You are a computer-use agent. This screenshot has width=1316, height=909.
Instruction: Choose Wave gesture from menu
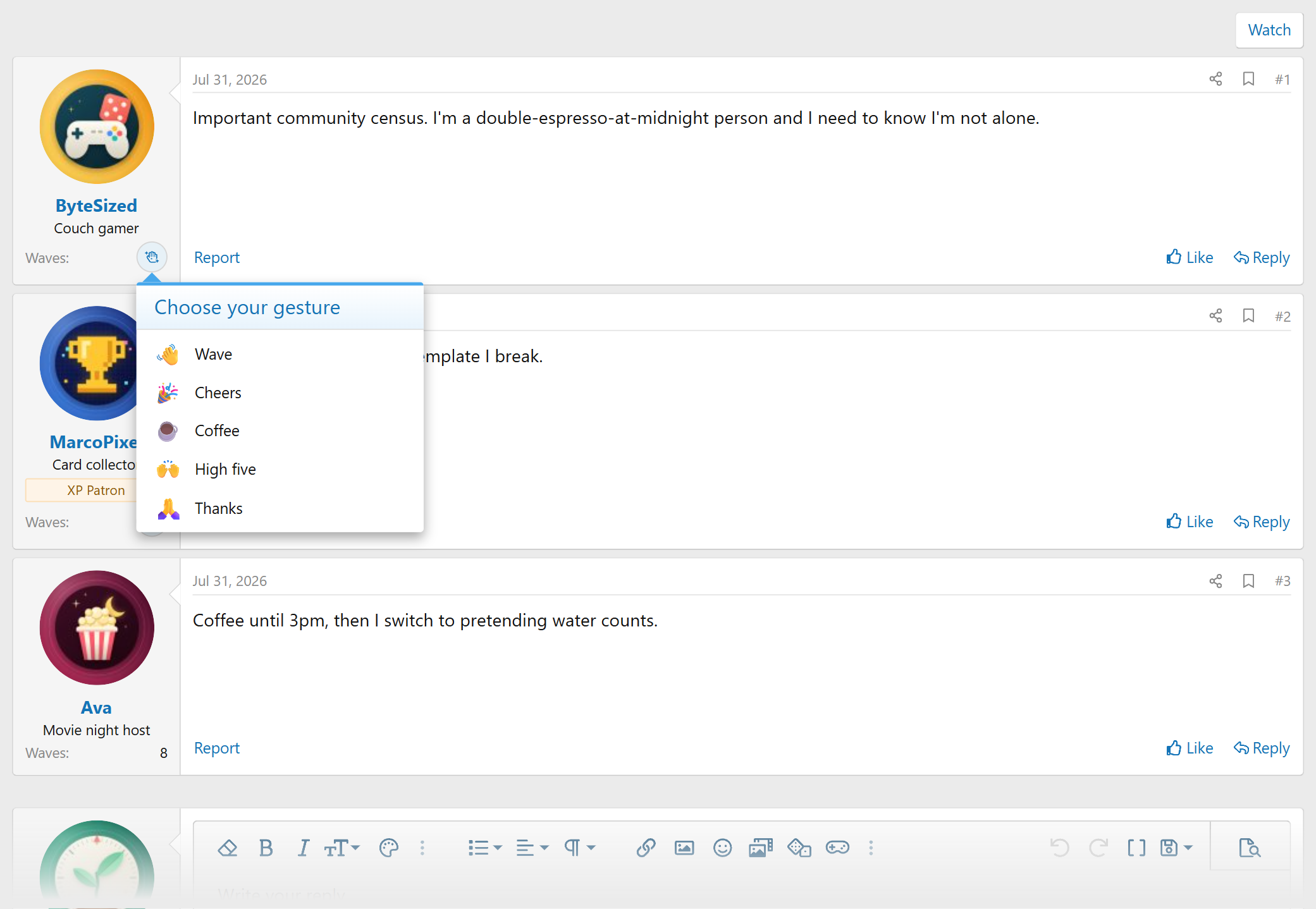pos(280,355)
